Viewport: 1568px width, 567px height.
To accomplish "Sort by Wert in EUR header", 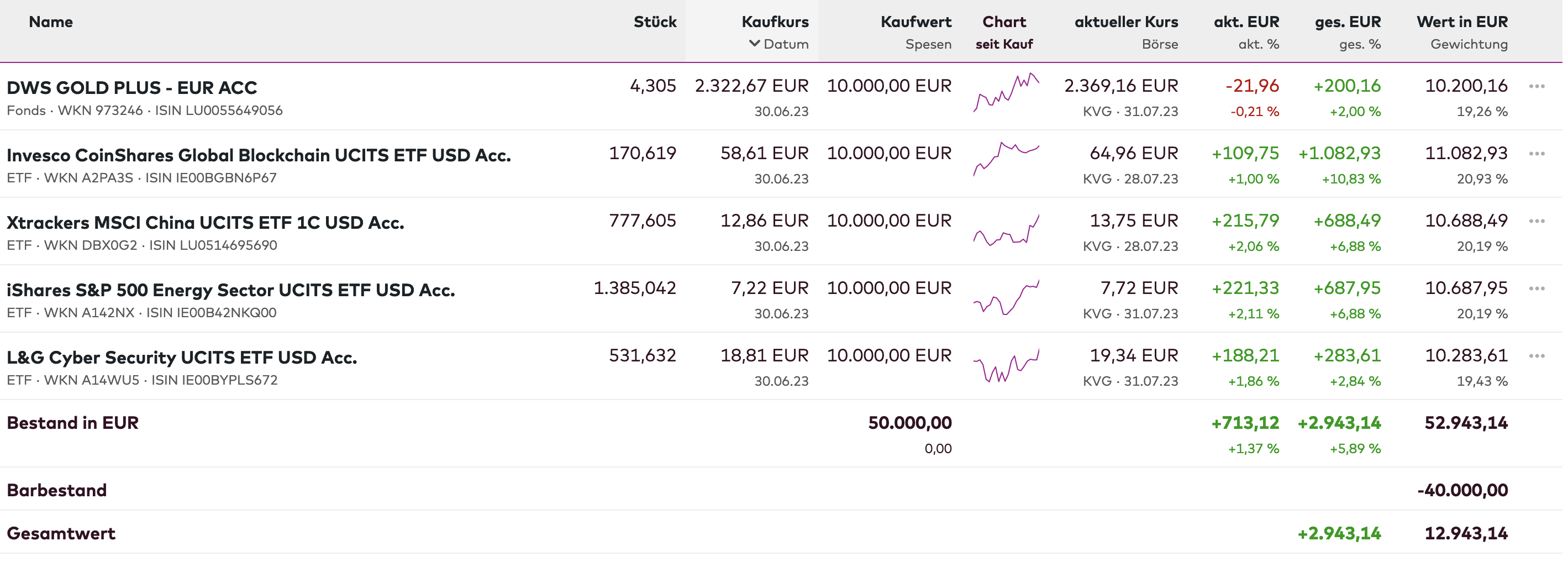I will [1461, 22].
